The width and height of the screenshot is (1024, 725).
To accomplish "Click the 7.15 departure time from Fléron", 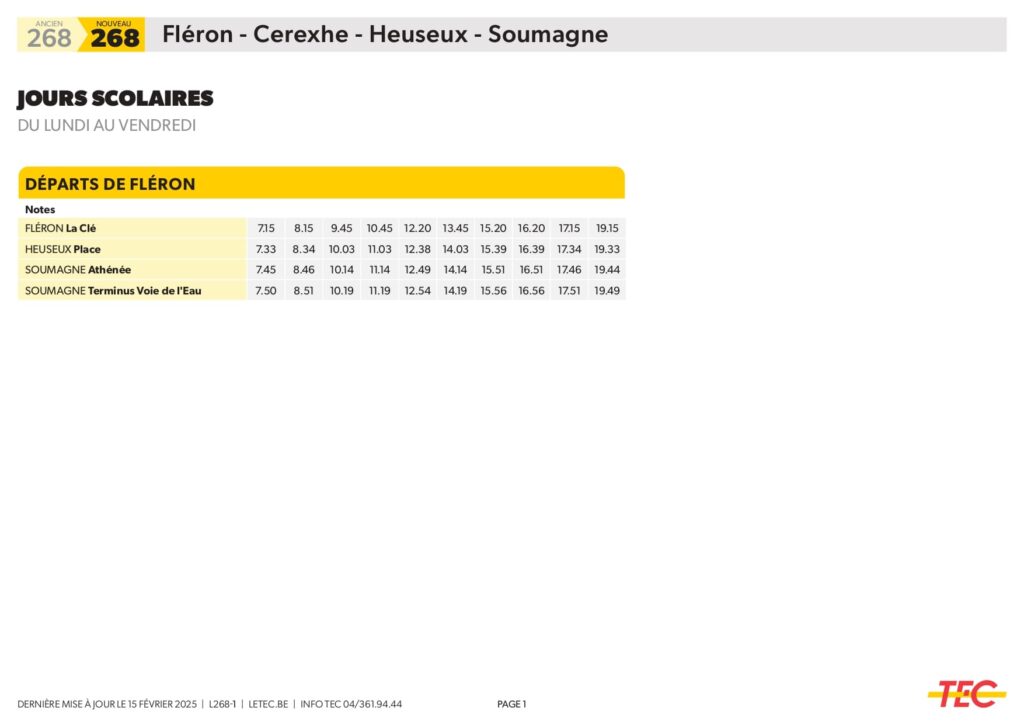I will [x=266, y=228].
